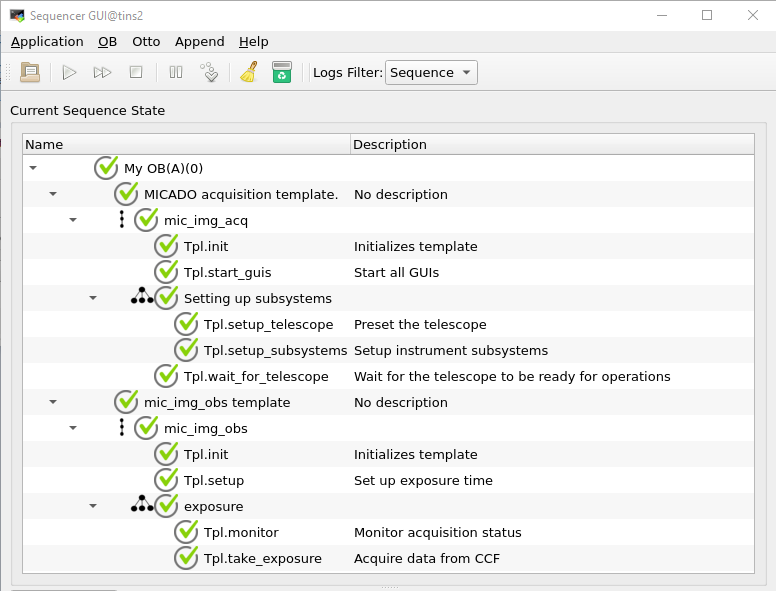Image resolution: width=776 pixels, height=591 pixels.
Task: Pause the sequence with the pause icon
Action: coord(176,72)
